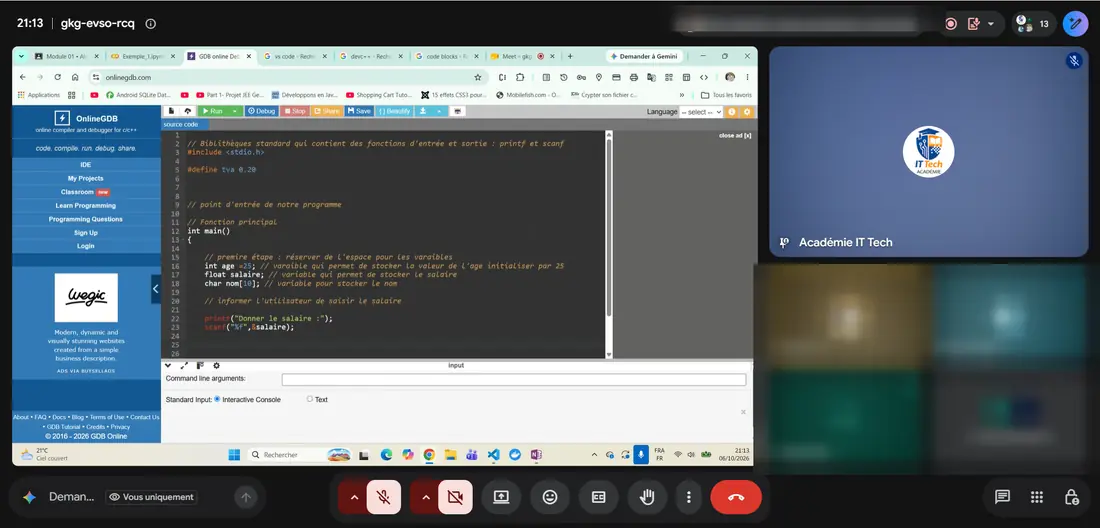Image resolution: width=1100 pixels, height=528 pixels.
Task: Click the Share button
Action: click(326, 111)
